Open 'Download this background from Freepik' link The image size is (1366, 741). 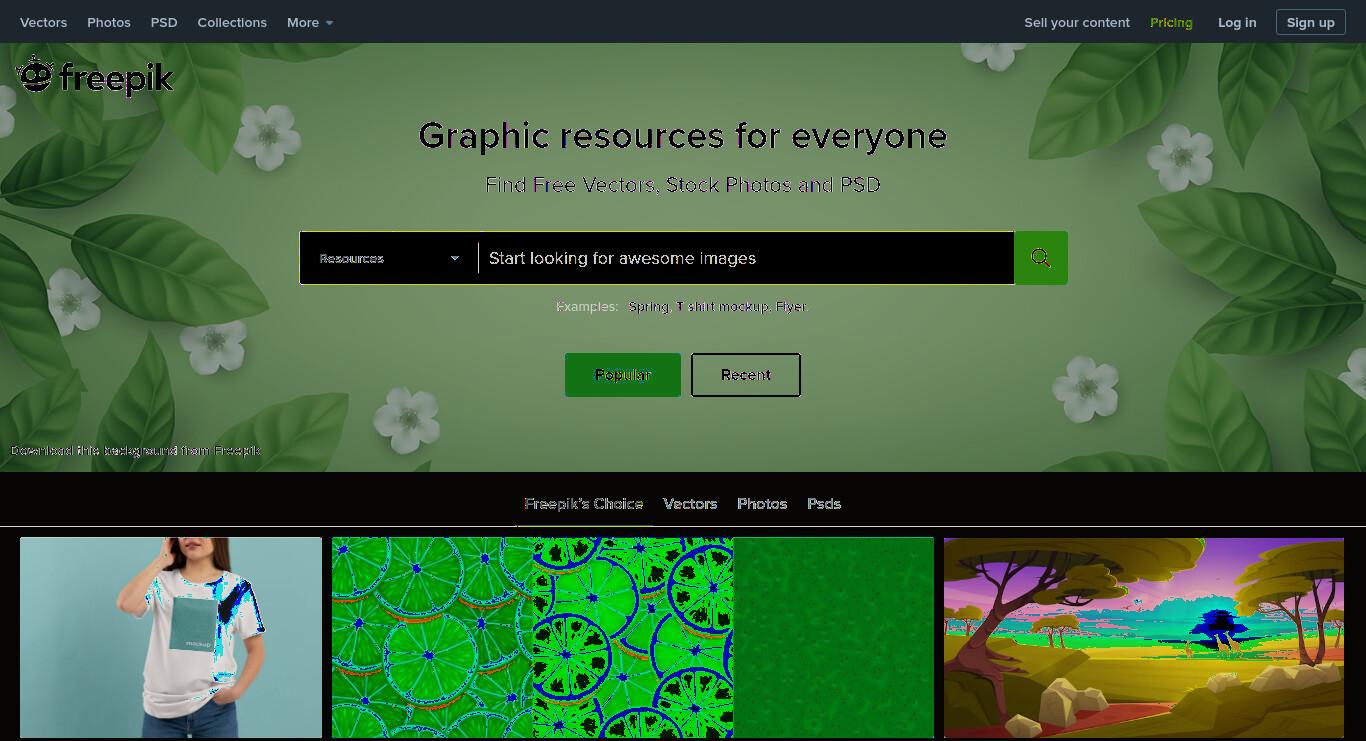pyautogui.click(x=135, y=451)
